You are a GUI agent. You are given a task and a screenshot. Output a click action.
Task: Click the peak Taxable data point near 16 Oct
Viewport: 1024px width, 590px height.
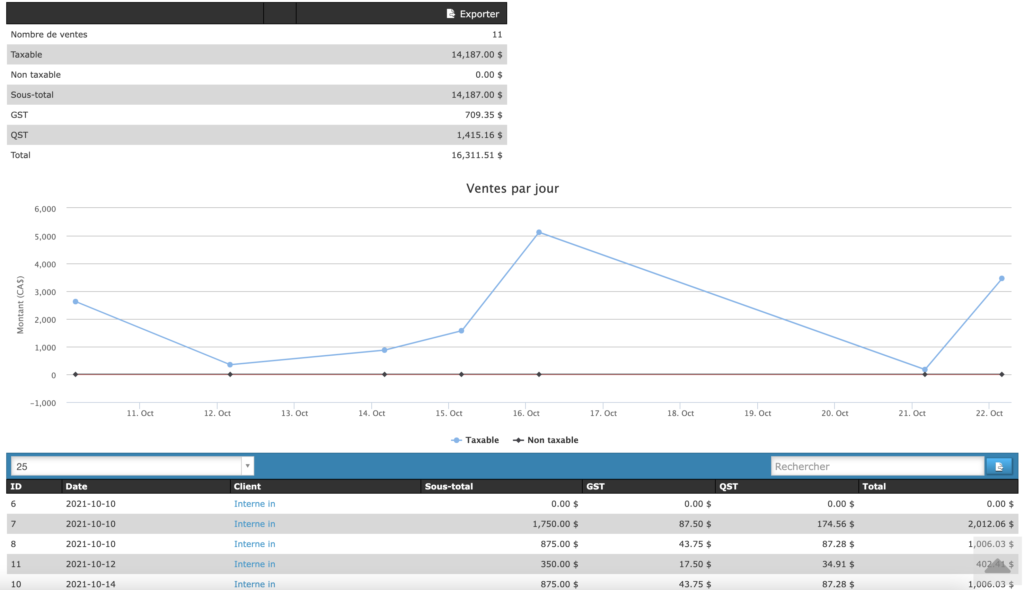click(539, 233)
